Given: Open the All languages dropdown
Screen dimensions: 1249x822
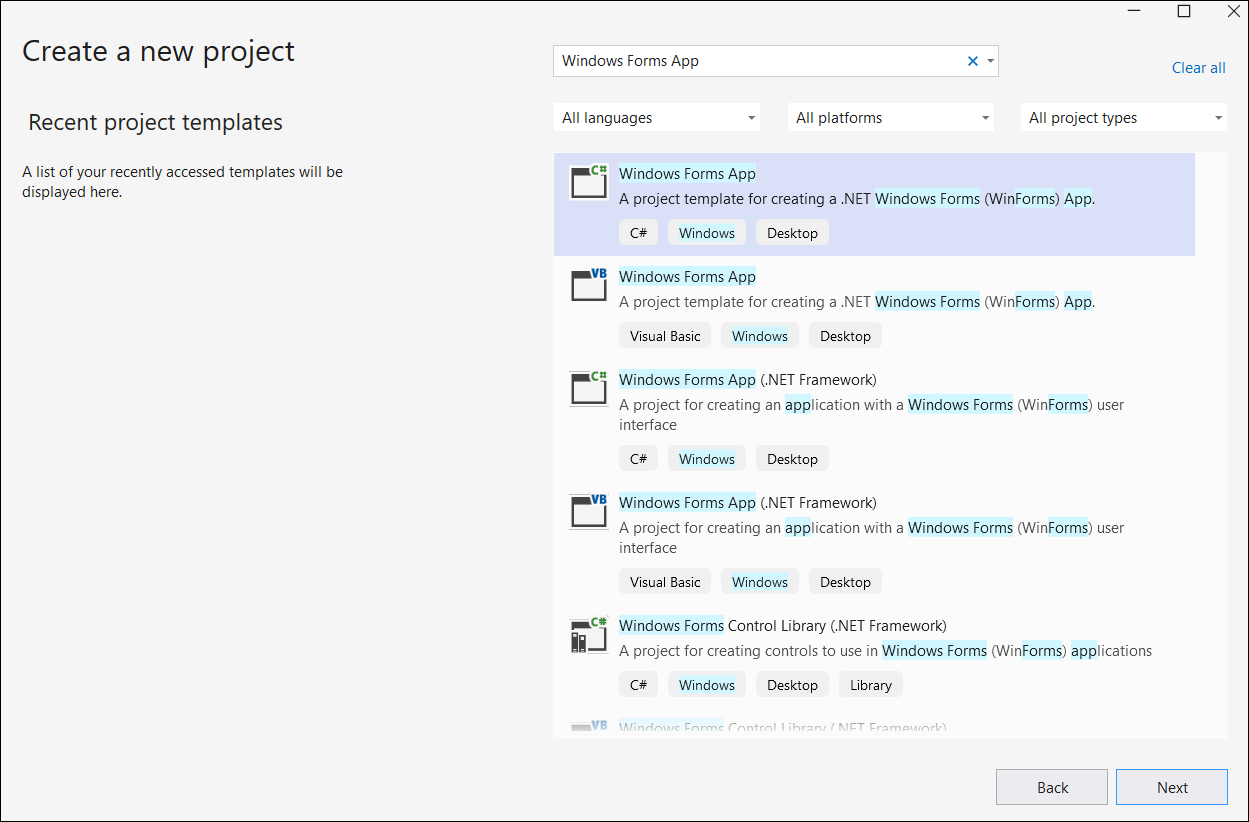Looking at the screenshot, I should pyautogui.click(x=656, y=117).
